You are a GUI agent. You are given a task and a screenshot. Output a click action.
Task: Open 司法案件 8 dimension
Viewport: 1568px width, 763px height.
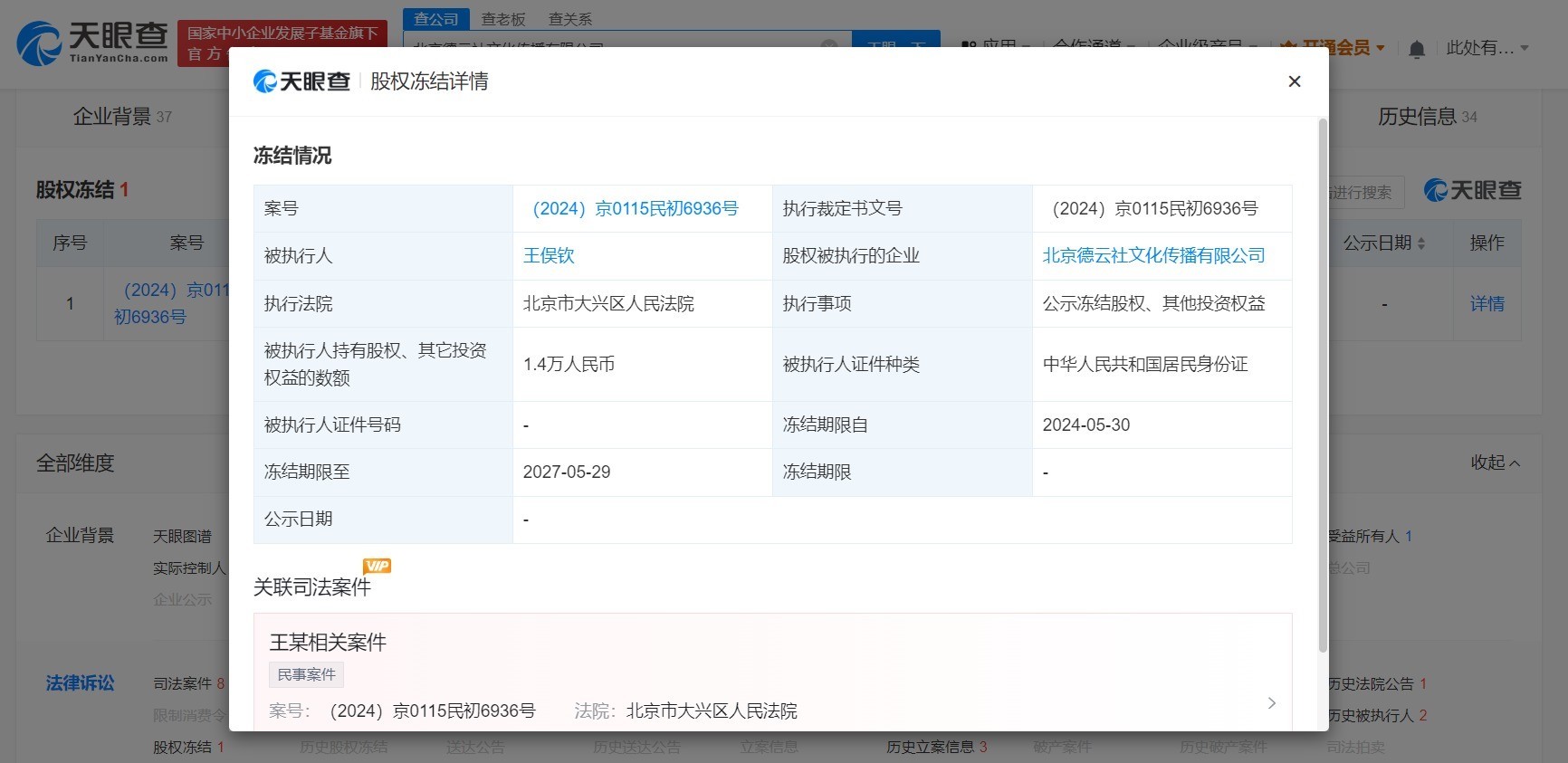click(x=188, y=683)
